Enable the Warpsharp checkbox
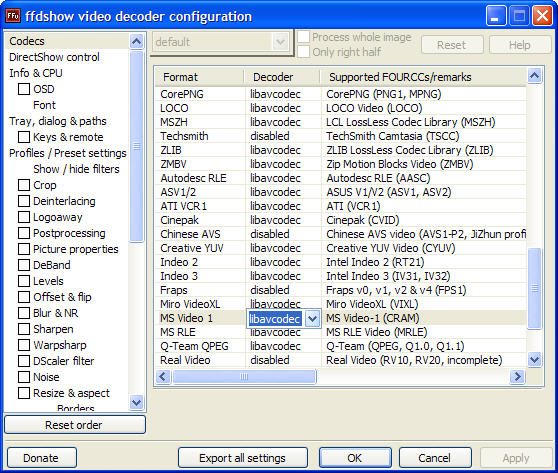Screen dimensions: 558x473 tap(24, 345)
